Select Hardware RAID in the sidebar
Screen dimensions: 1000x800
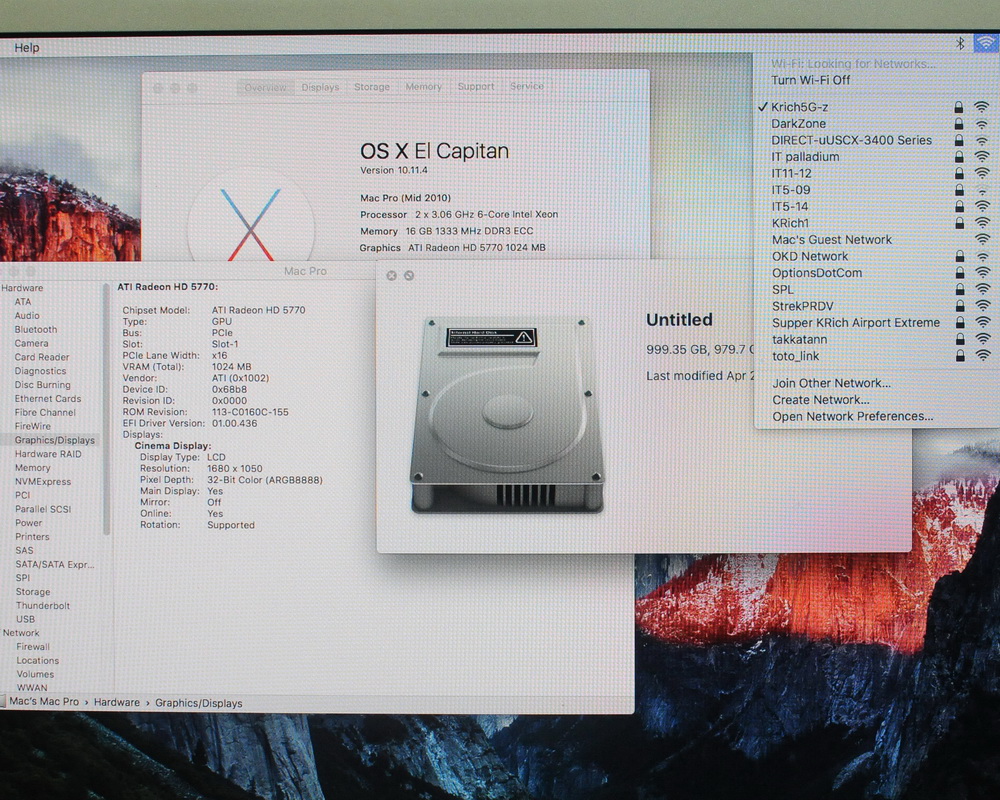(48, 454)
